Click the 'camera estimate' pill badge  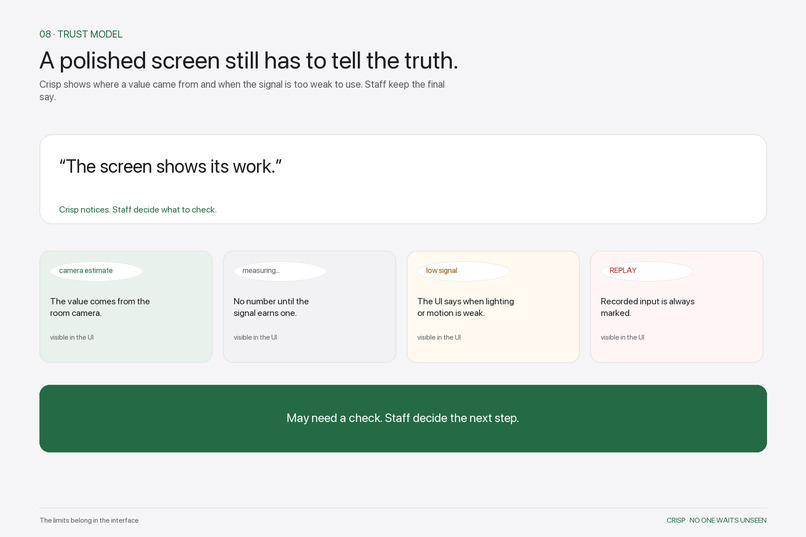96,271
